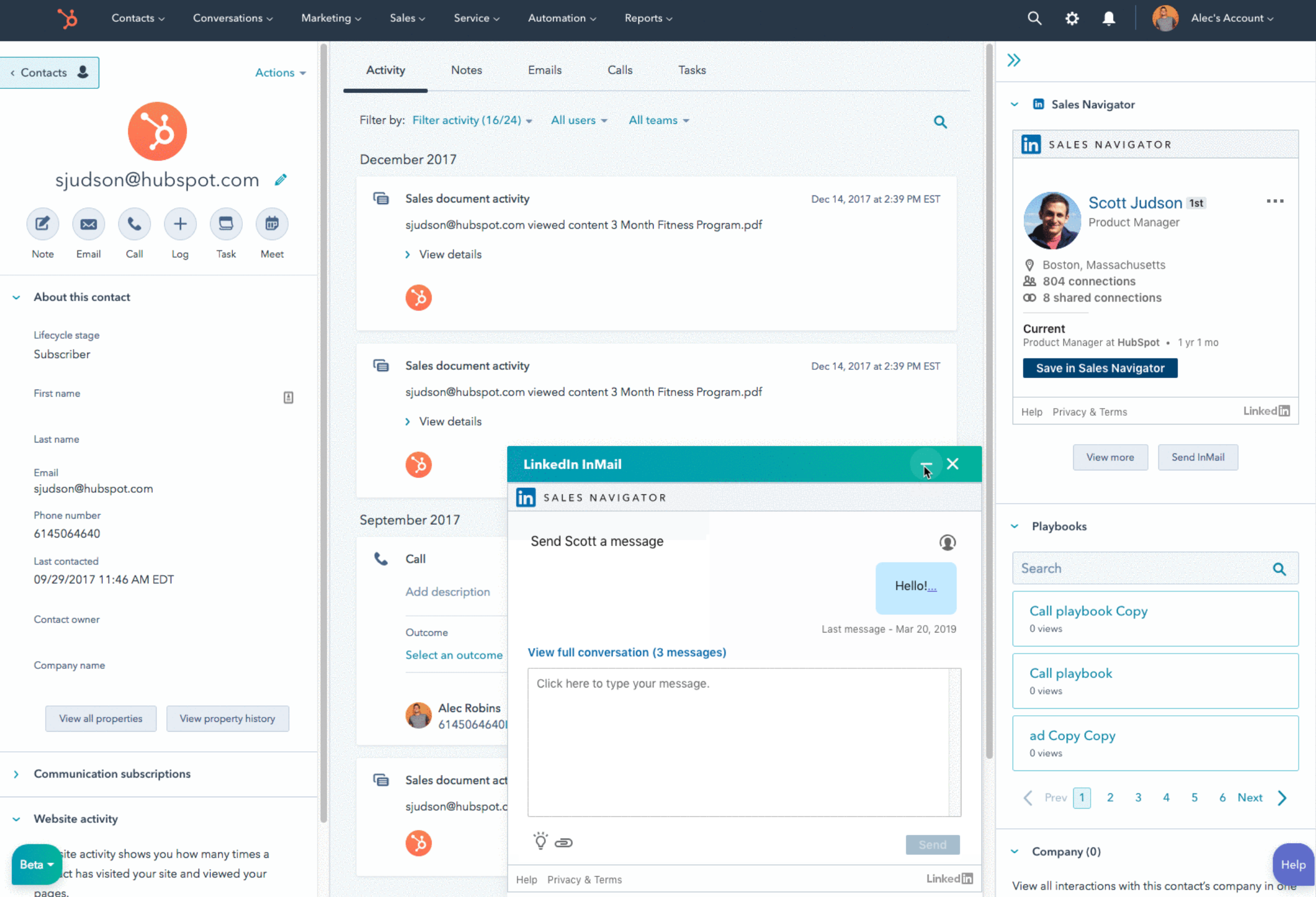Click the InMail lightbulb tips icon
Image resolution: width=1316 pixels, height=897 pixels.
(540, 841)
